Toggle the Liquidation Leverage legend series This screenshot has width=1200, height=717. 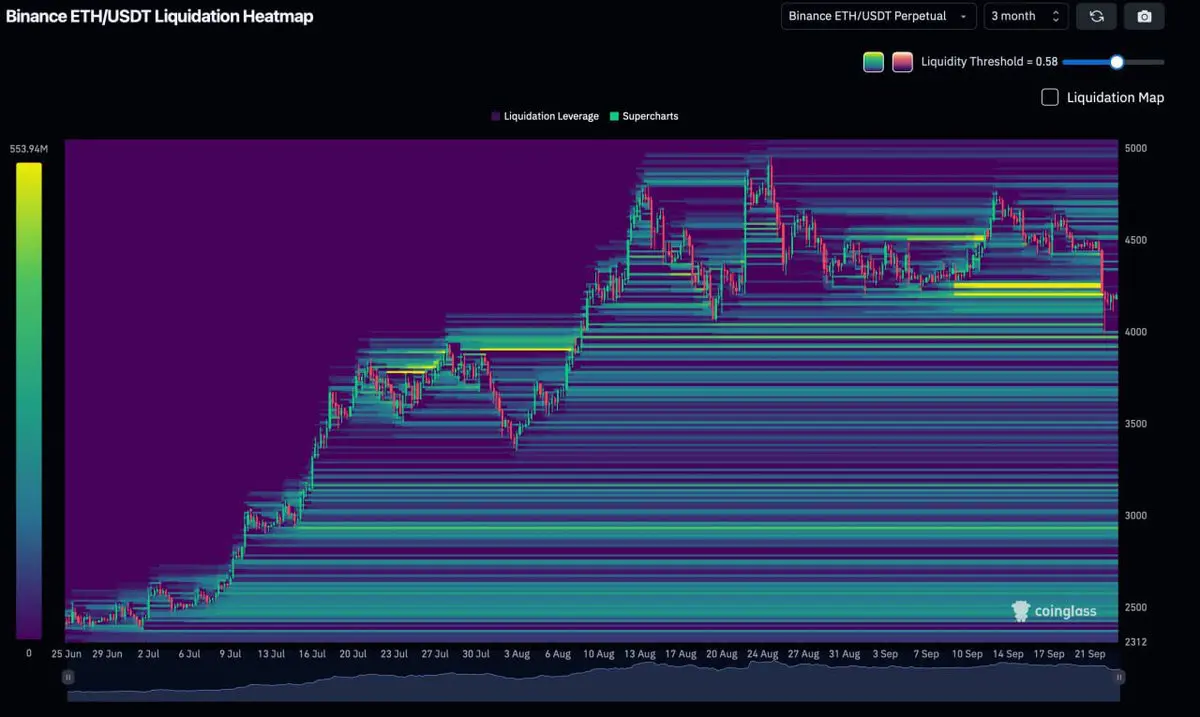click(x=545, y=116)
